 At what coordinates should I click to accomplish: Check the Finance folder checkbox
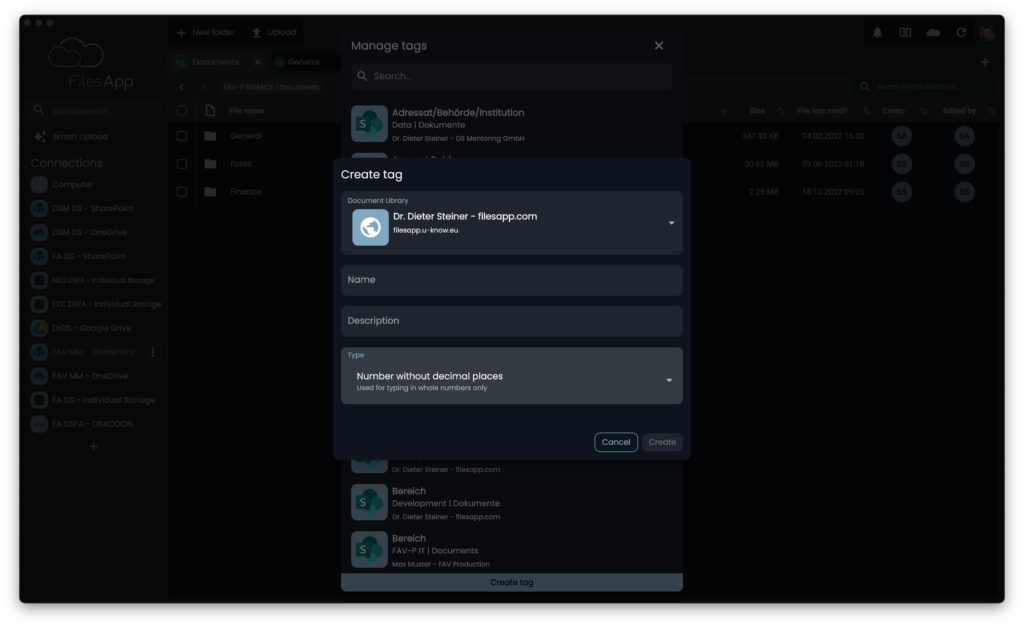[x=182, y=192]
